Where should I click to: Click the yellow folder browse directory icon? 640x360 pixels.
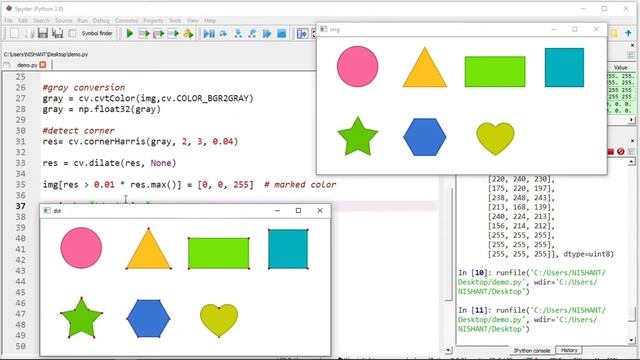(x=613, y=33)
